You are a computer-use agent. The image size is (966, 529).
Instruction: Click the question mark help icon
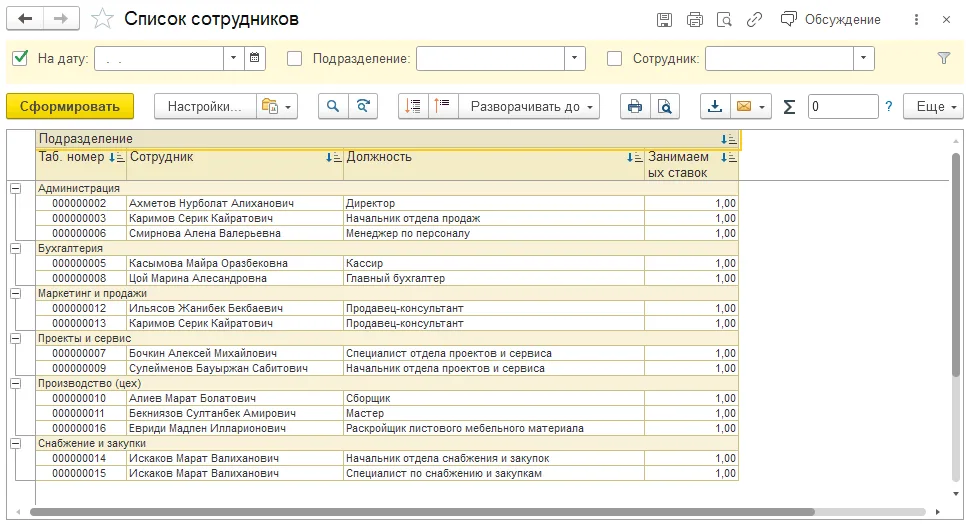click(x=888, y=107)
